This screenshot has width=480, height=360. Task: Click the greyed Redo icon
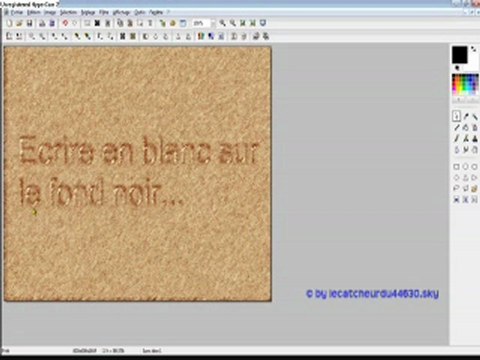pyautogui.click(x=75, y=23)
